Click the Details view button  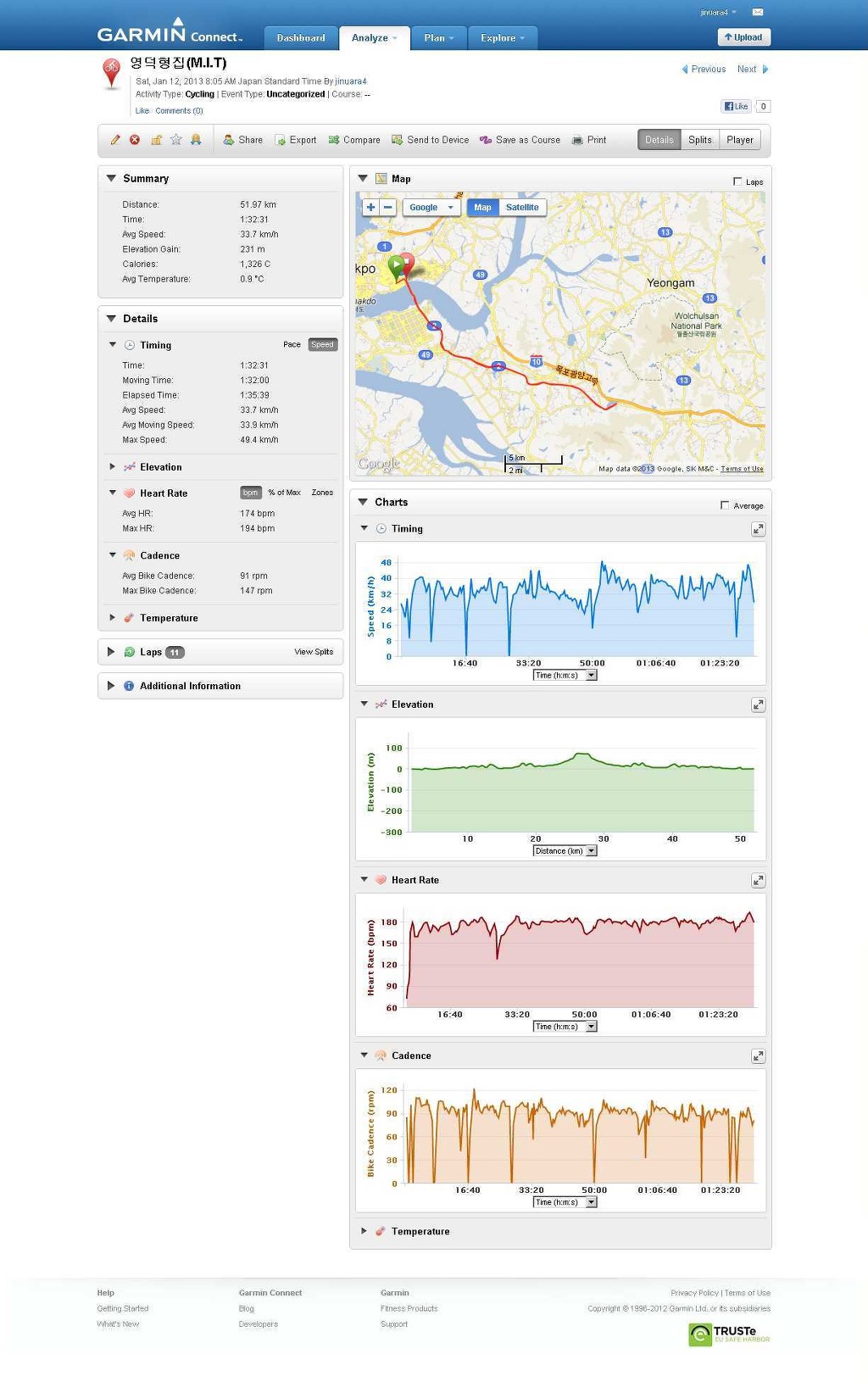[x=659, y=140]
